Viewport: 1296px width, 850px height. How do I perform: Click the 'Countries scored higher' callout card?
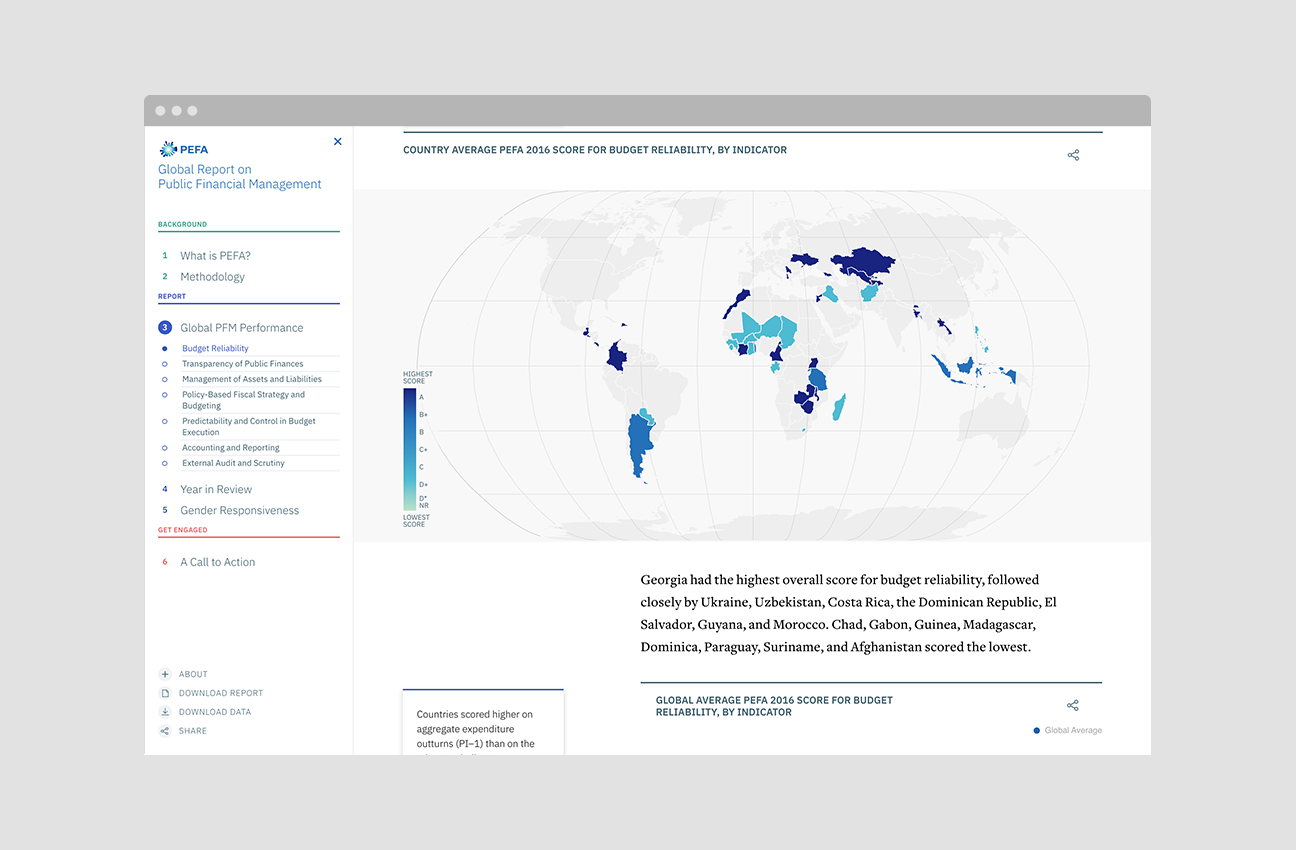[x=483, y=722]
